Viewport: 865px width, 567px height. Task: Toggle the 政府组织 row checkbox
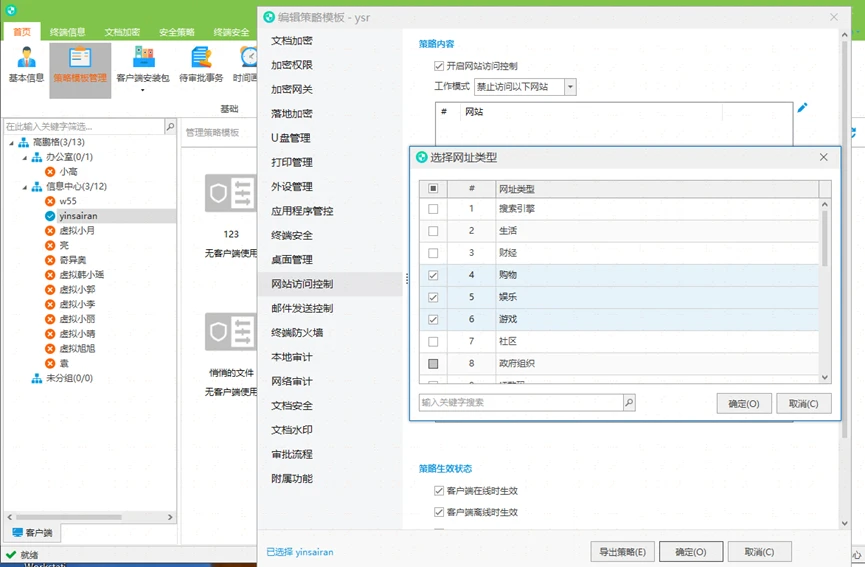[x=433, y=363]
